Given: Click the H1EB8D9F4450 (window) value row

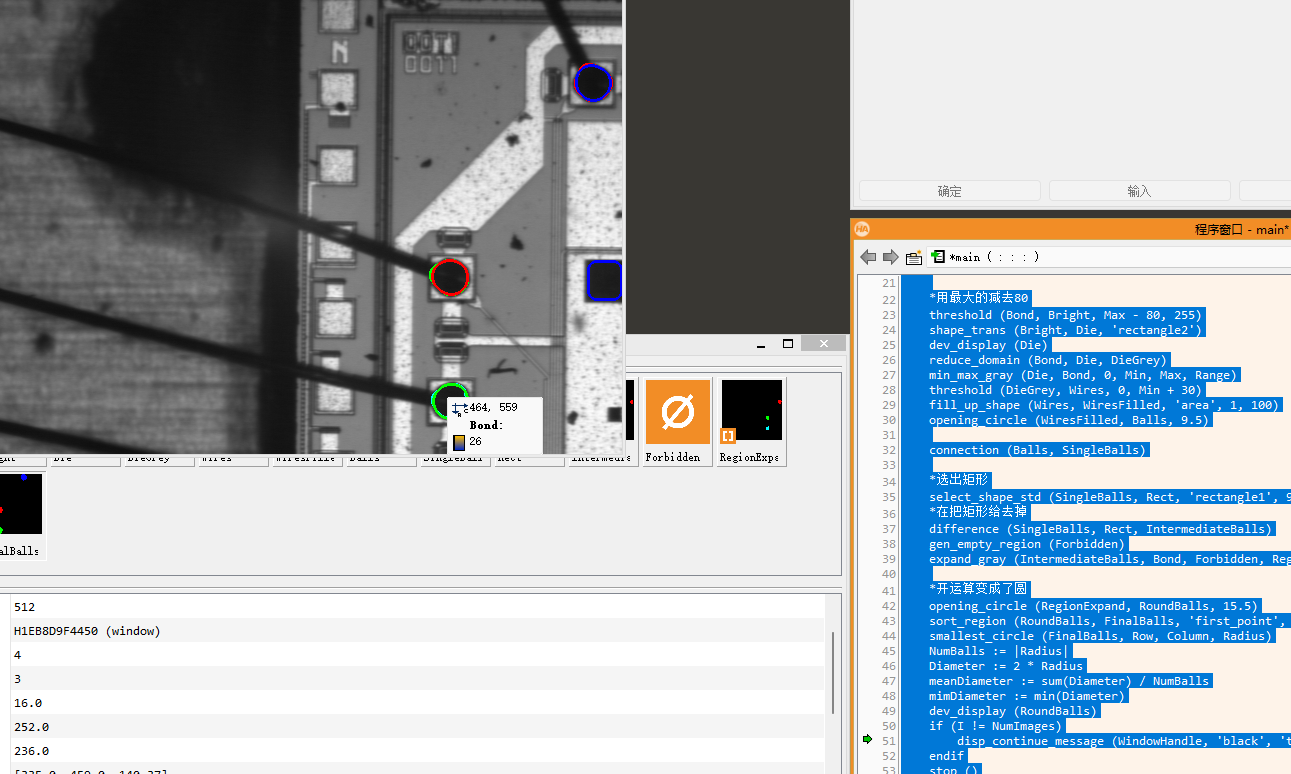Looking at the screenshot, I should tap(418, 631).
